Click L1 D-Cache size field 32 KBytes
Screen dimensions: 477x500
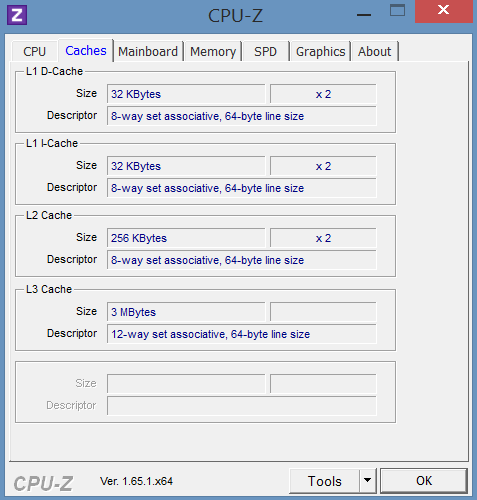point(186,94)
